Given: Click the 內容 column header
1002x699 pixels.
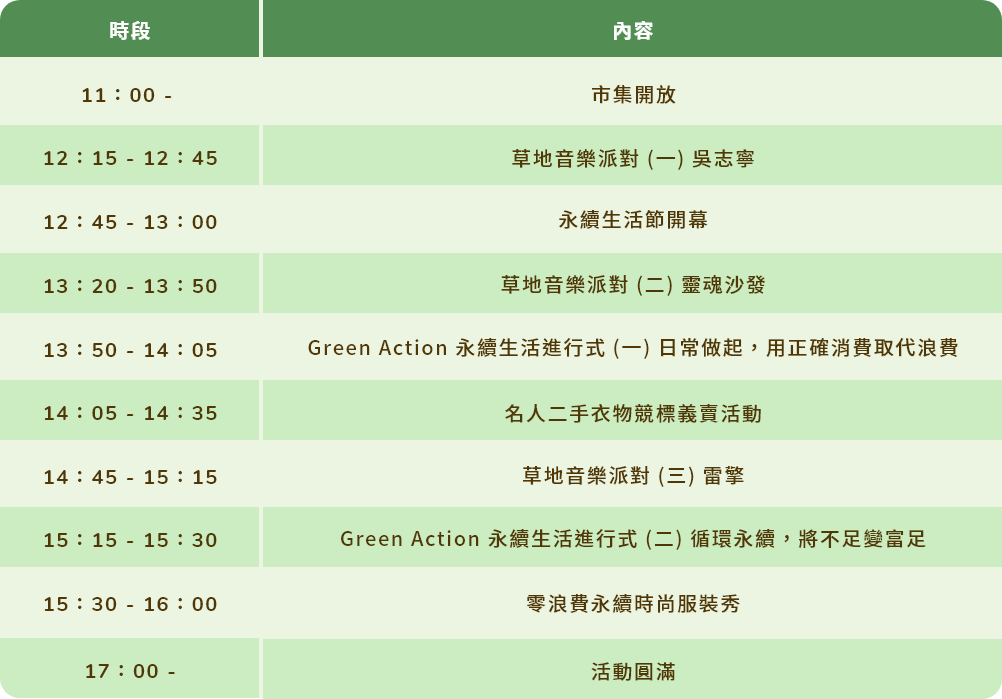Looking at the screenshot, I should [x=632, y=31].
